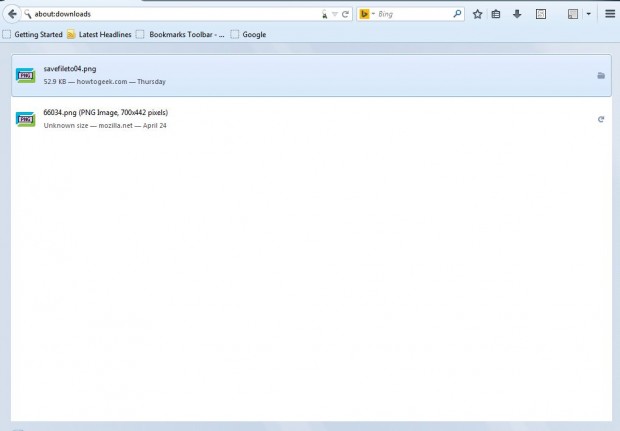Go back with the back arrow button
The width and height of the screenshot is (620, 431).
point(12,14)
